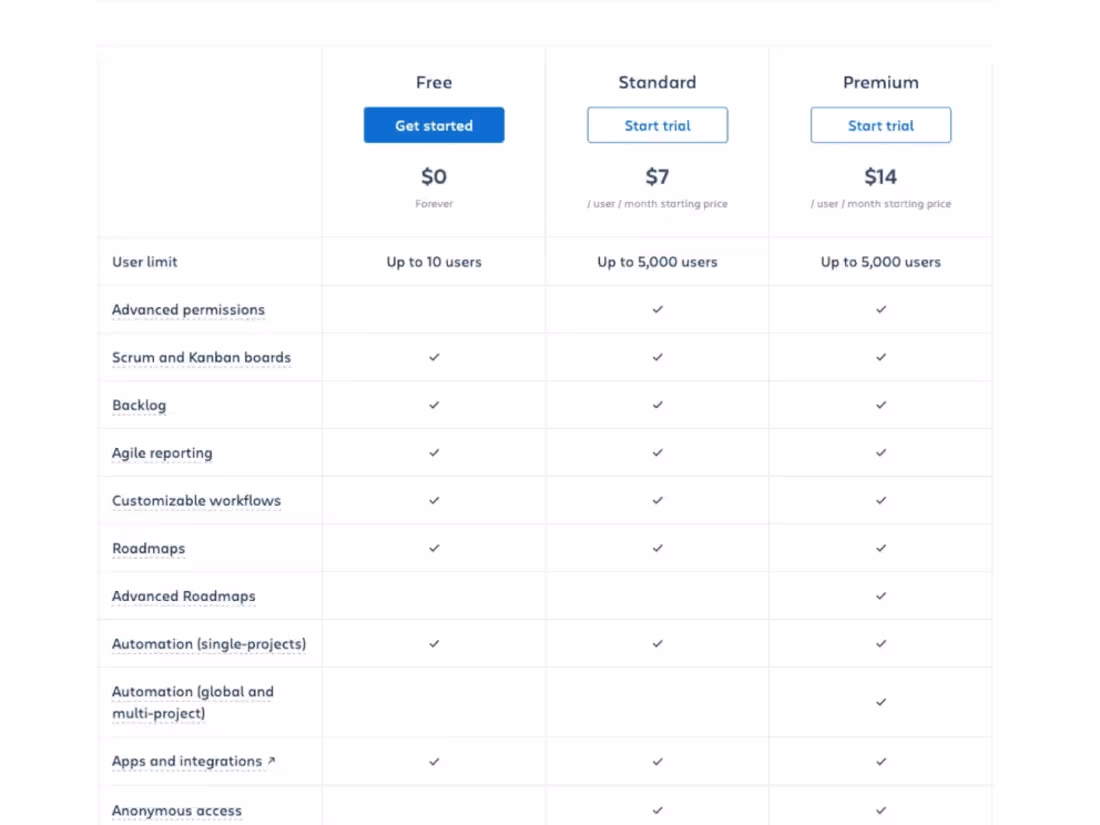
Task: Start the trial for the Standard plan
Action: [657, 125]
